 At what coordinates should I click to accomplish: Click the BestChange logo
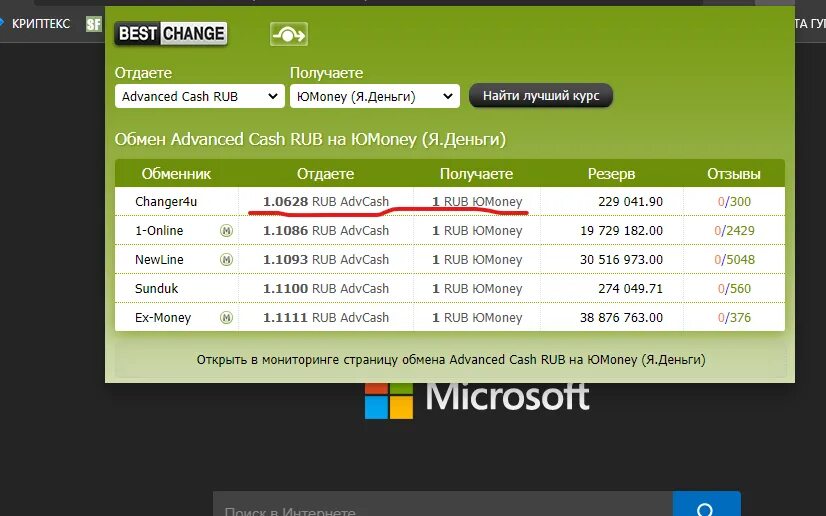coord(171,34)
